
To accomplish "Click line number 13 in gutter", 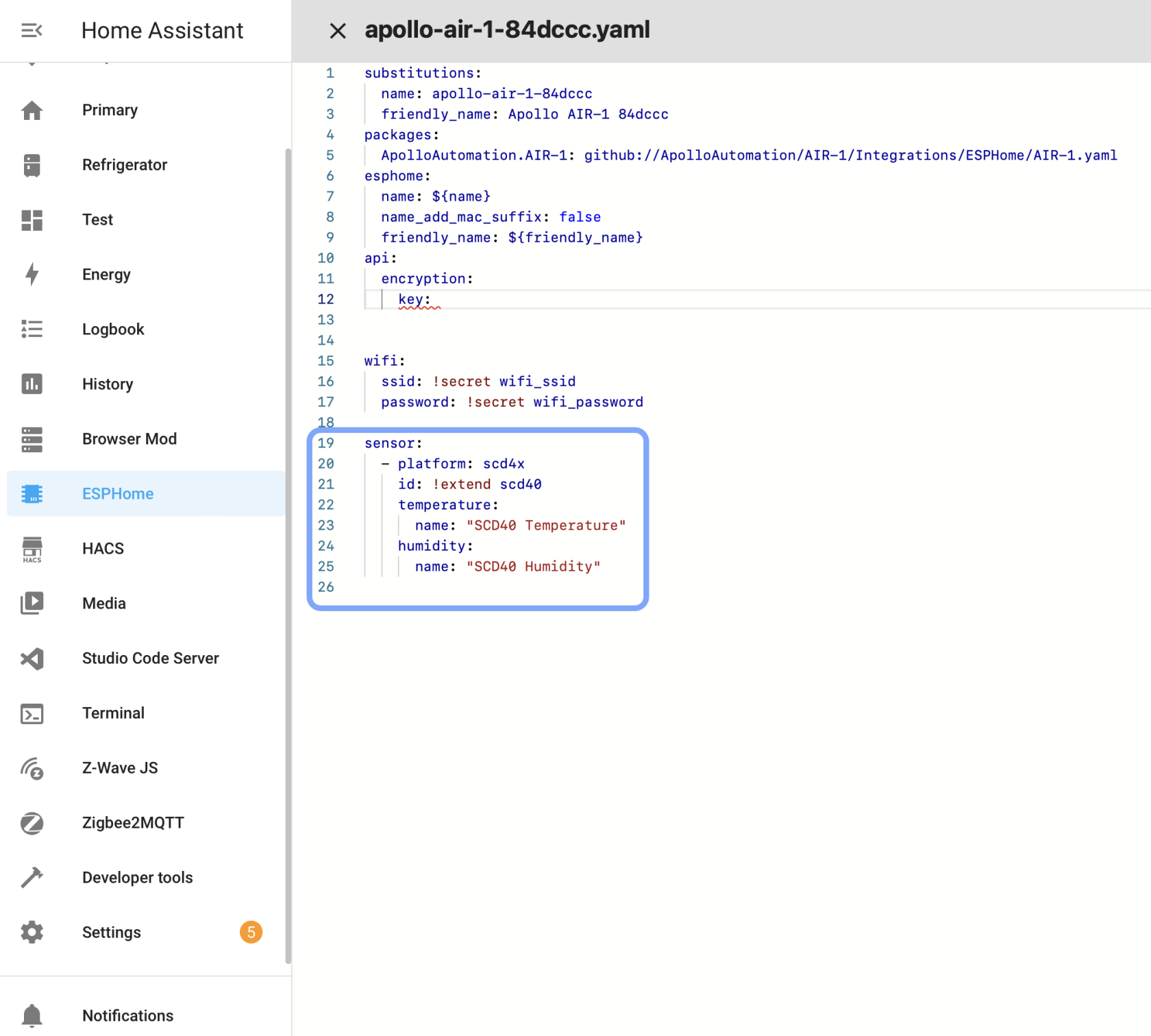I will [325, 320].
